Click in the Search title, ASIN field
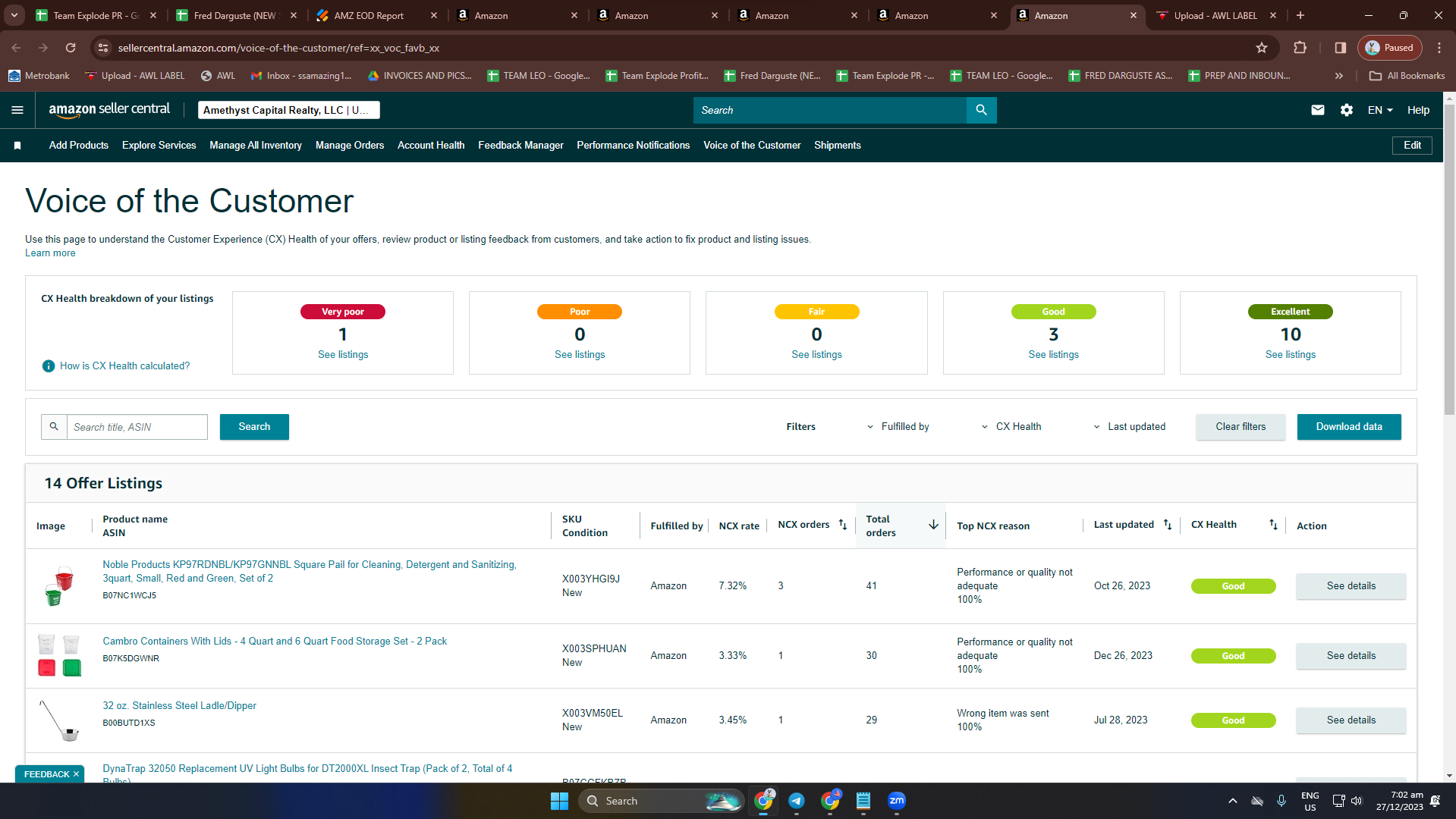 137,427
